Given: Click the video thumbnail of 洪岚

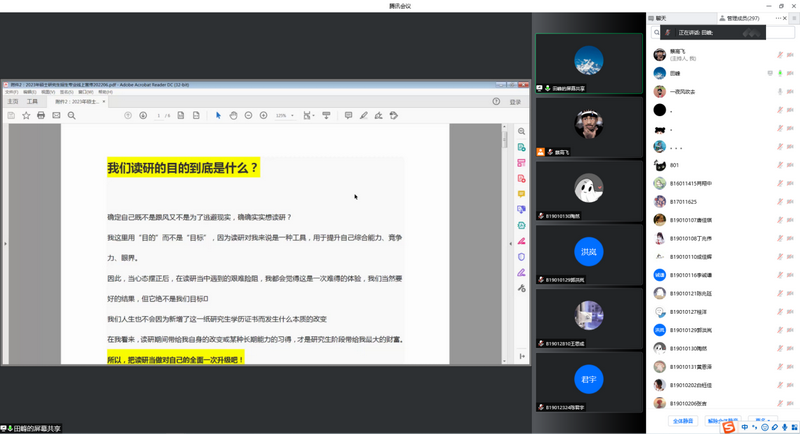Looking at the screenshot, I should [x=589, y=252].
